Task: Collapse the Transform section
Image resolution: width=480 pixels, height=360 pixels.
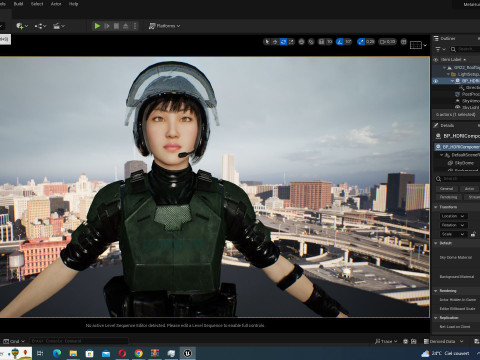Action: [436, 207]
